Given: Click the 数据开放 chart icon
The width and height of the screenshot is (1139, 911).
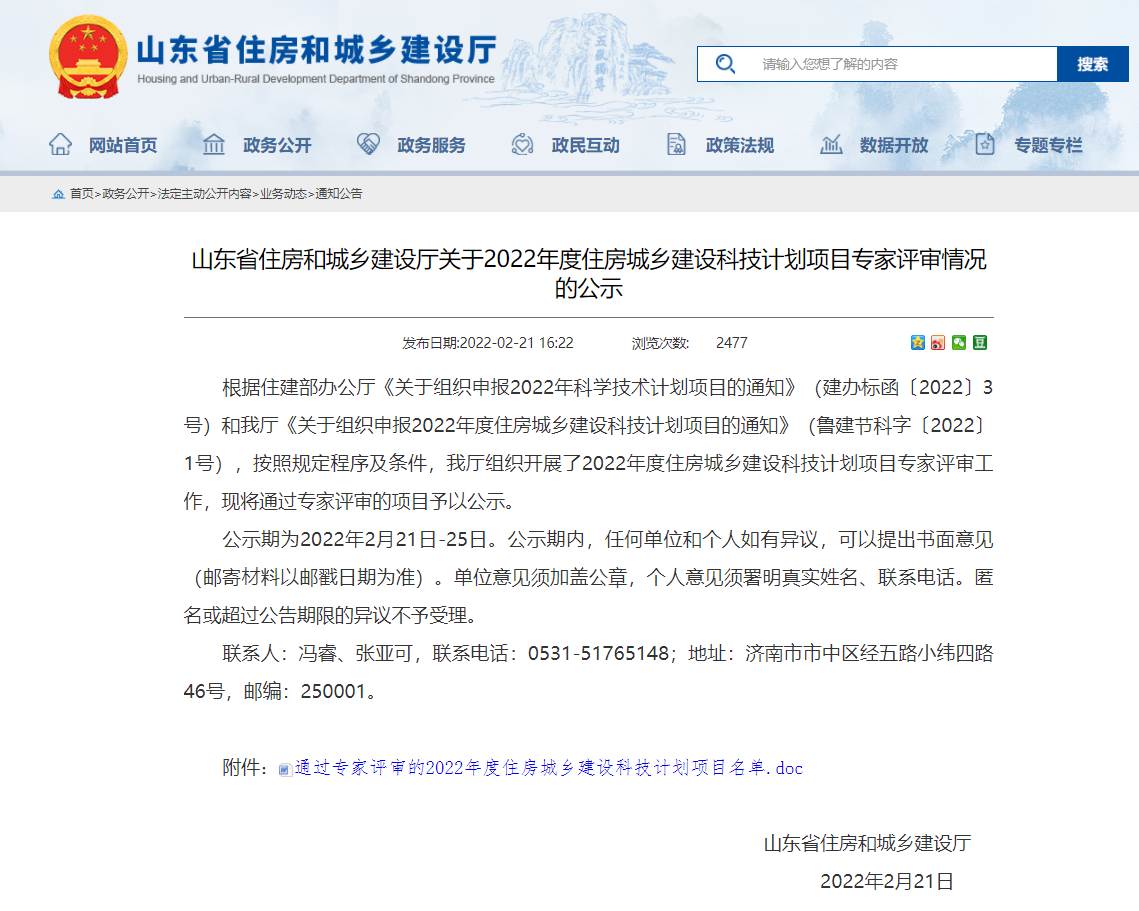Looking at the screenshot, I should coord(831,144).
